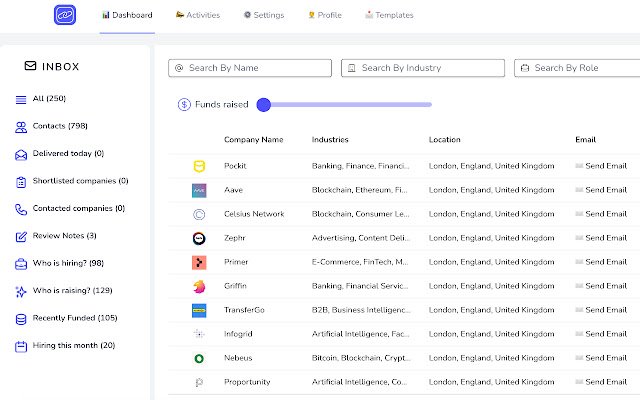The width and height of the screenshot is (640, 400).
Task: Focus the Search By Name field
Action: tap(250, 68)
